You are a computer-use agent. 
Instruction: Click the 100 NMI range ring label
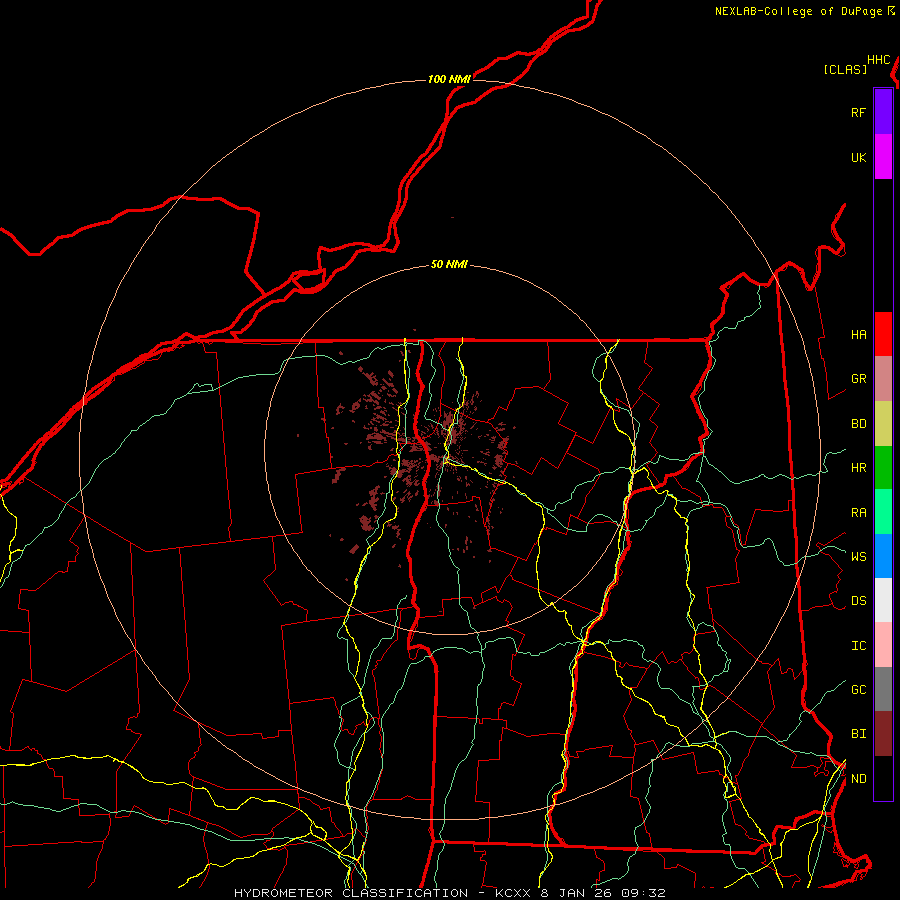pyautogui.click(x=449, y=79)
